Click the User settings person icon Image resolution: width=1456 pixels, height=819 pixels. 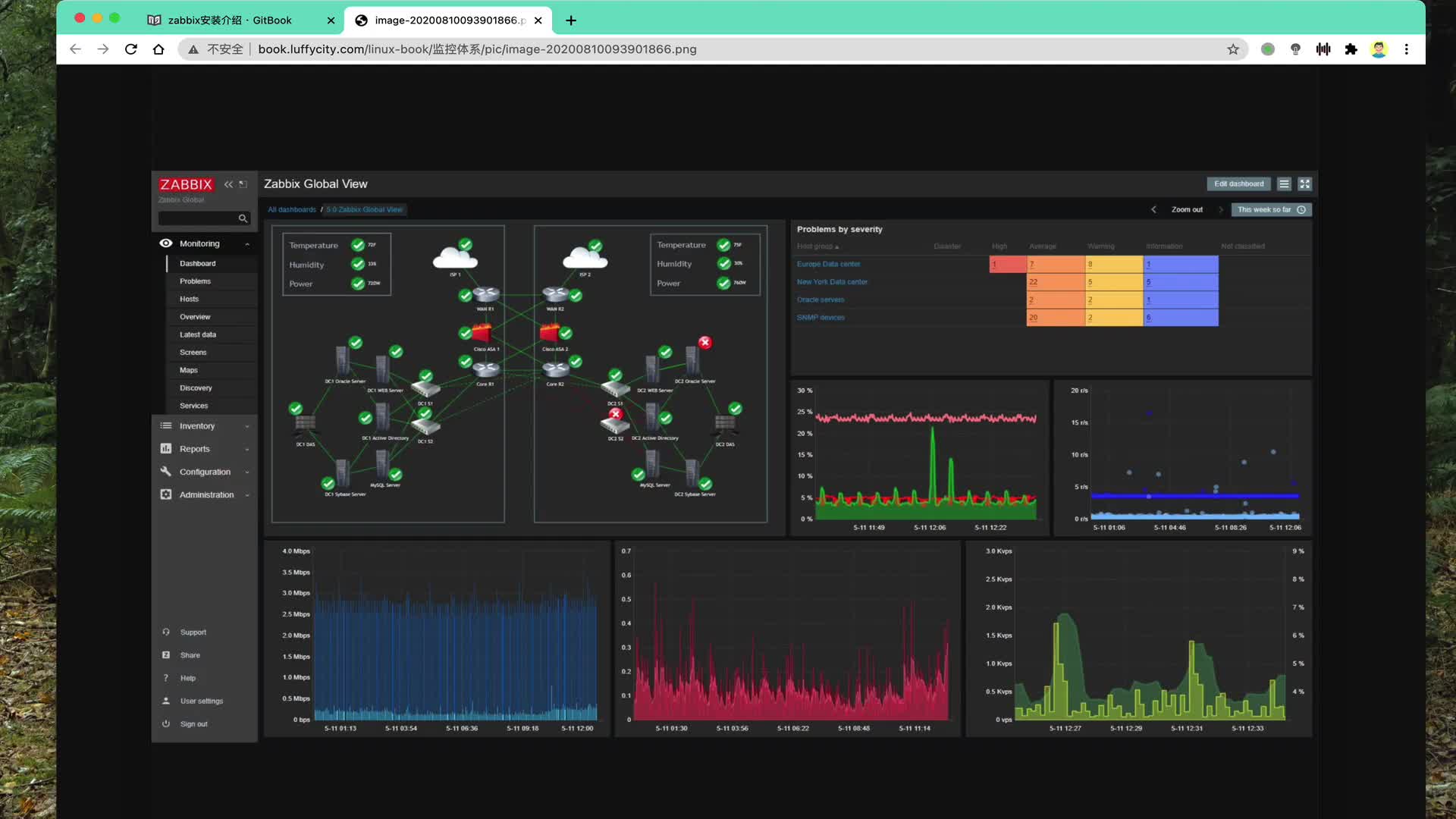(x=166, y=701)
